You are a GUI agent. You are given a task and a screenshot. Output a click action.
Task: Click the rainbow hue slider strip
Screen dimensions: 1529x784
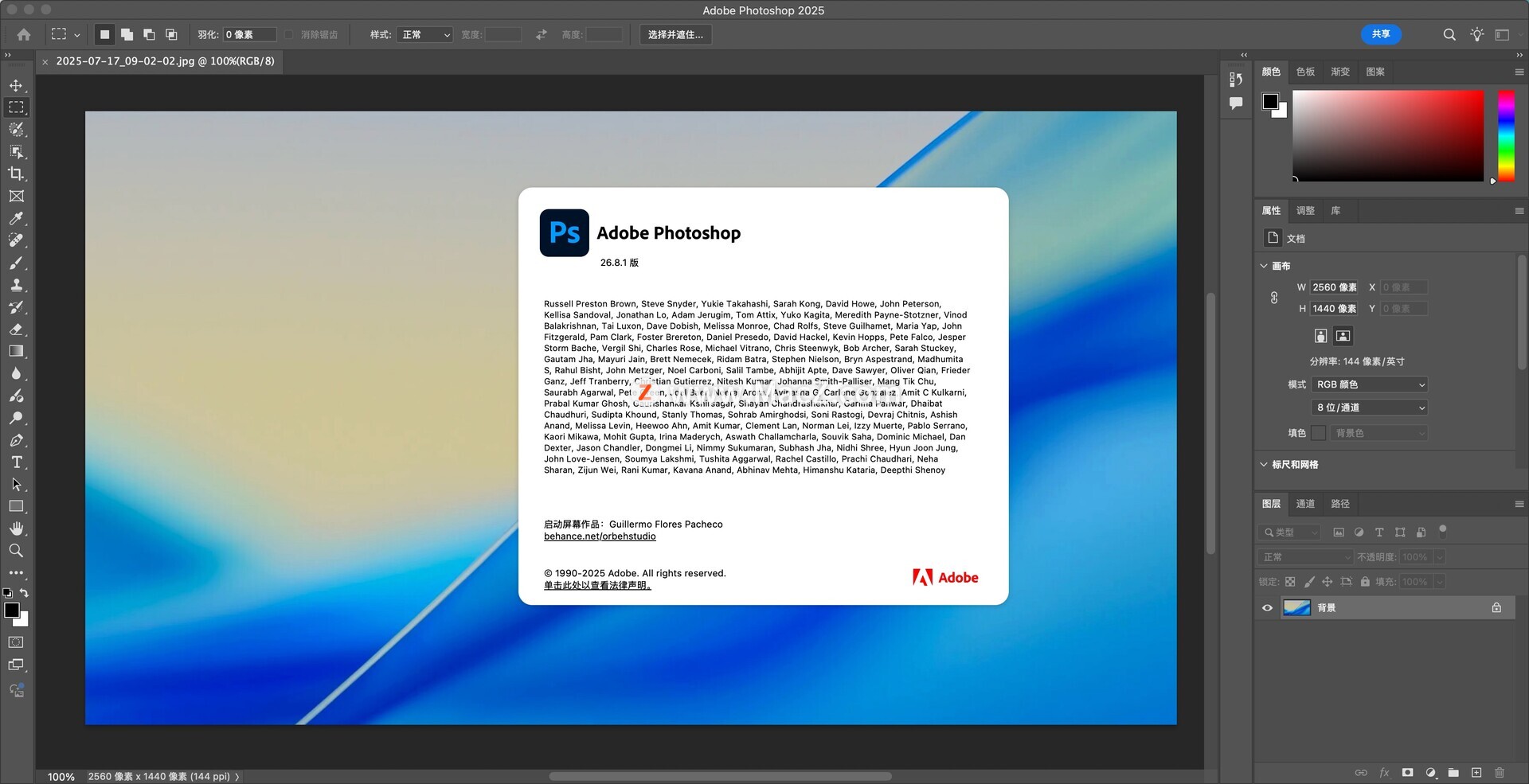1506,135
